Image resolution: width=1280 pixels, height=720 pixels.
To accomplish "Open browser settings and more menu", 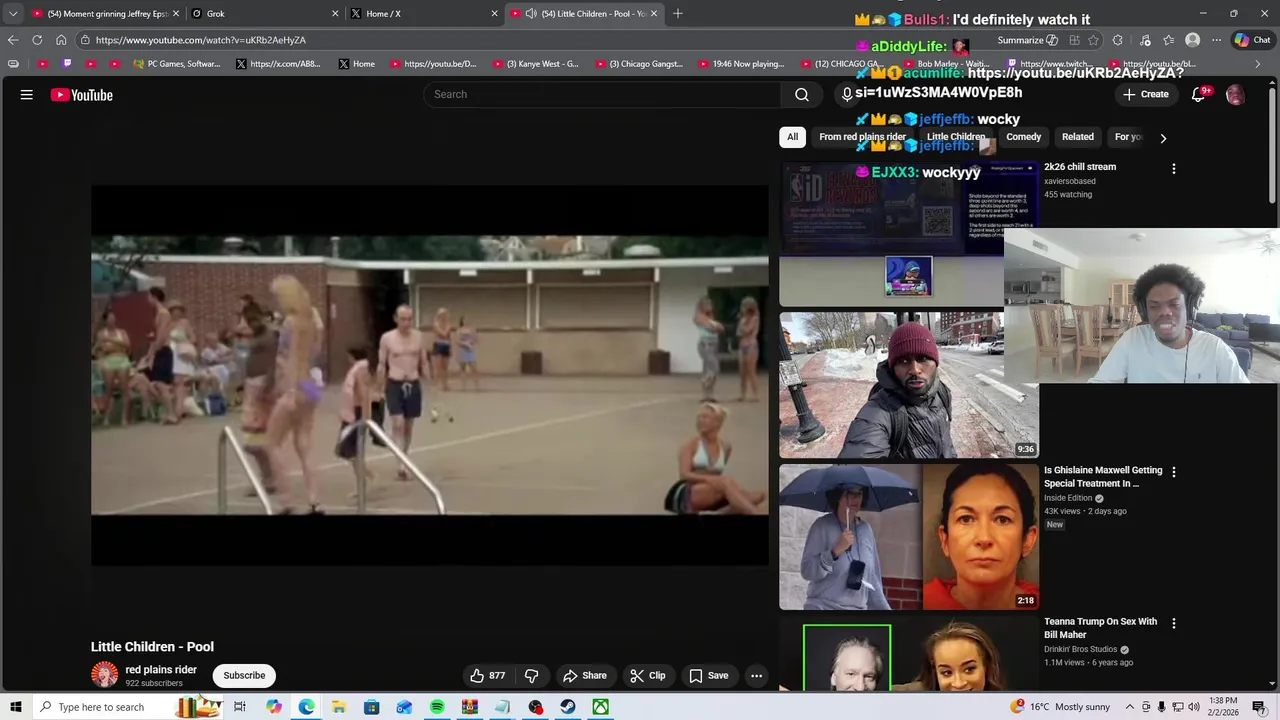I will [x=1216, y=40].
